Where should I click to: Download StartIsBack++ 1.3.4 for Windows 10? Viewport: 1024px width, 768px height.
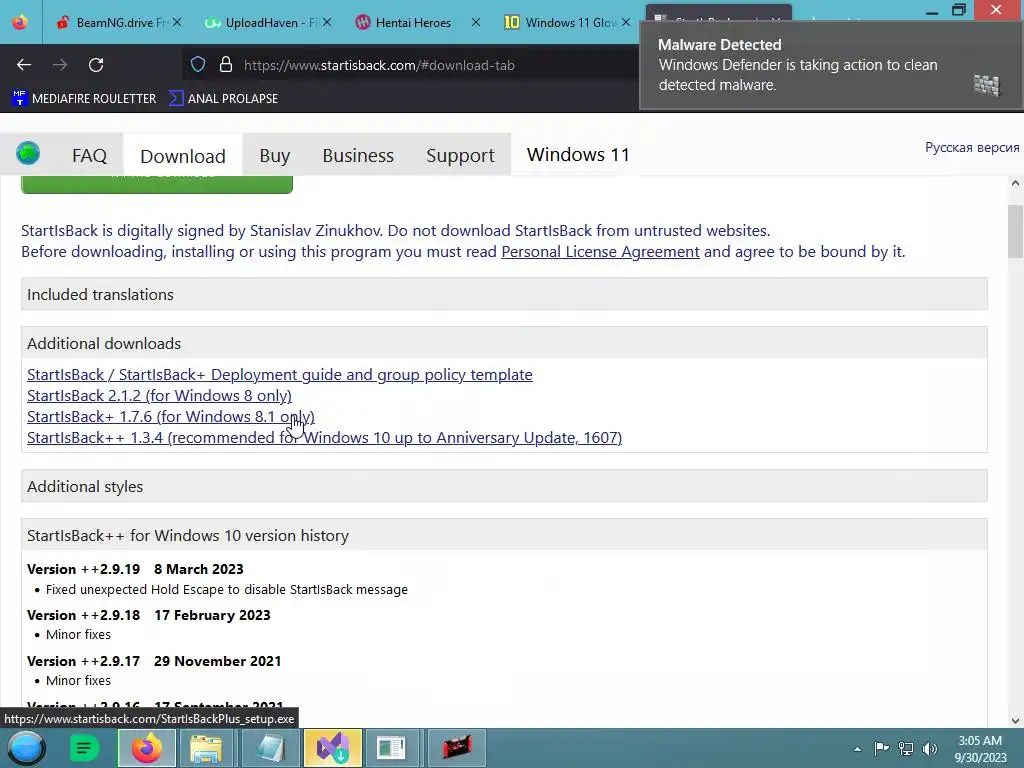325,438
